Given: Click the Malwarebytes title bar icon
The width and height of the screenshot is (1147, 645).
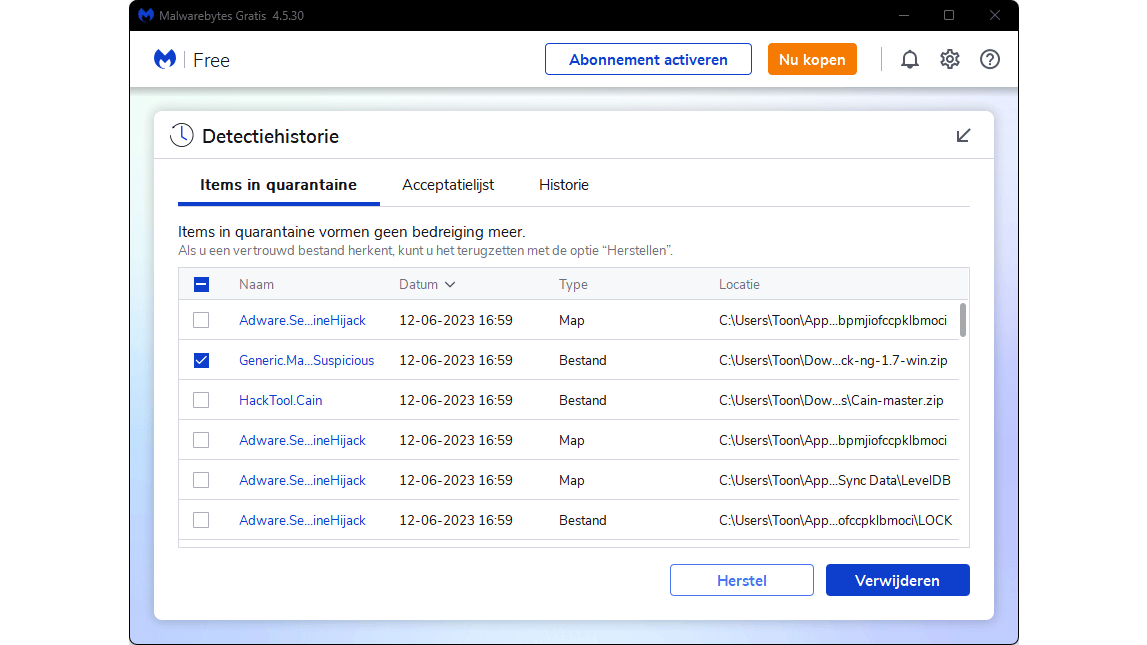Looking at the screenshot, I should tap(146, 15).
